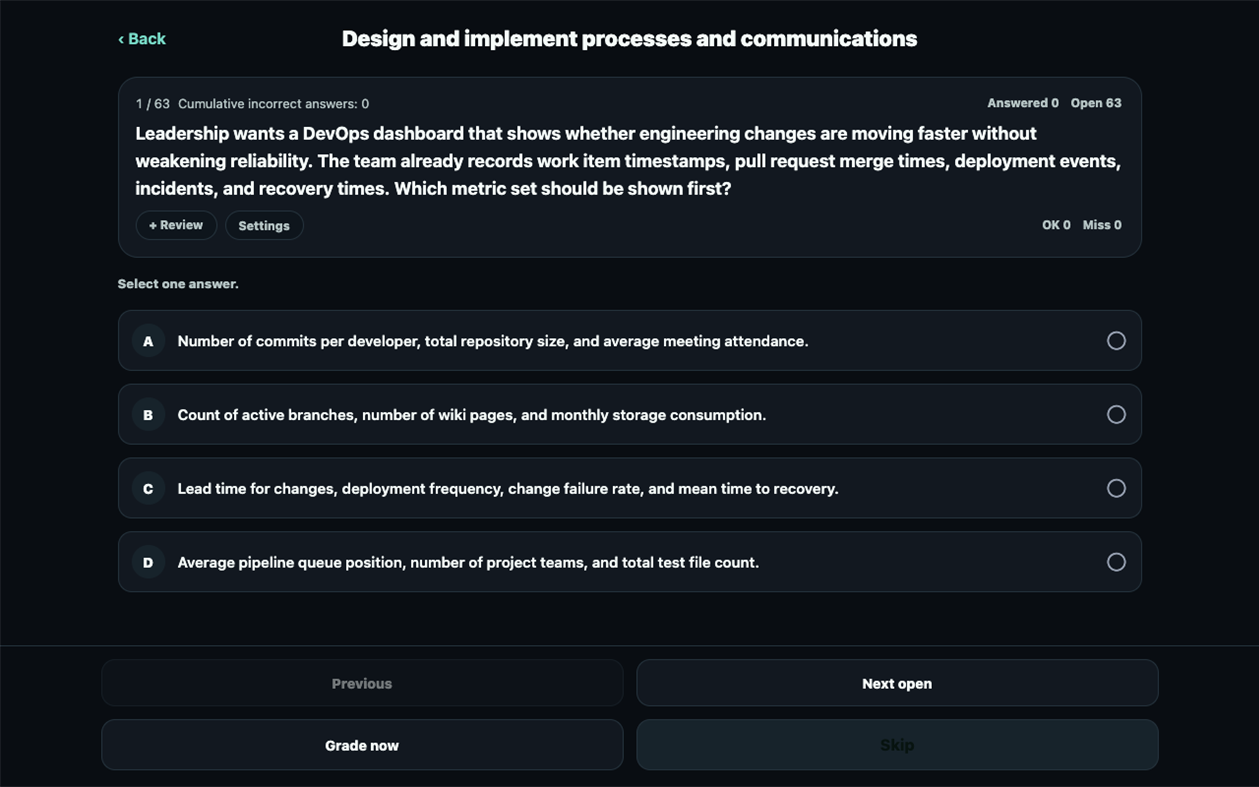Click "Cumulative incorrect answers: 0" text
The height and width of the screenshot is (787, 1259).
[273, 104]
